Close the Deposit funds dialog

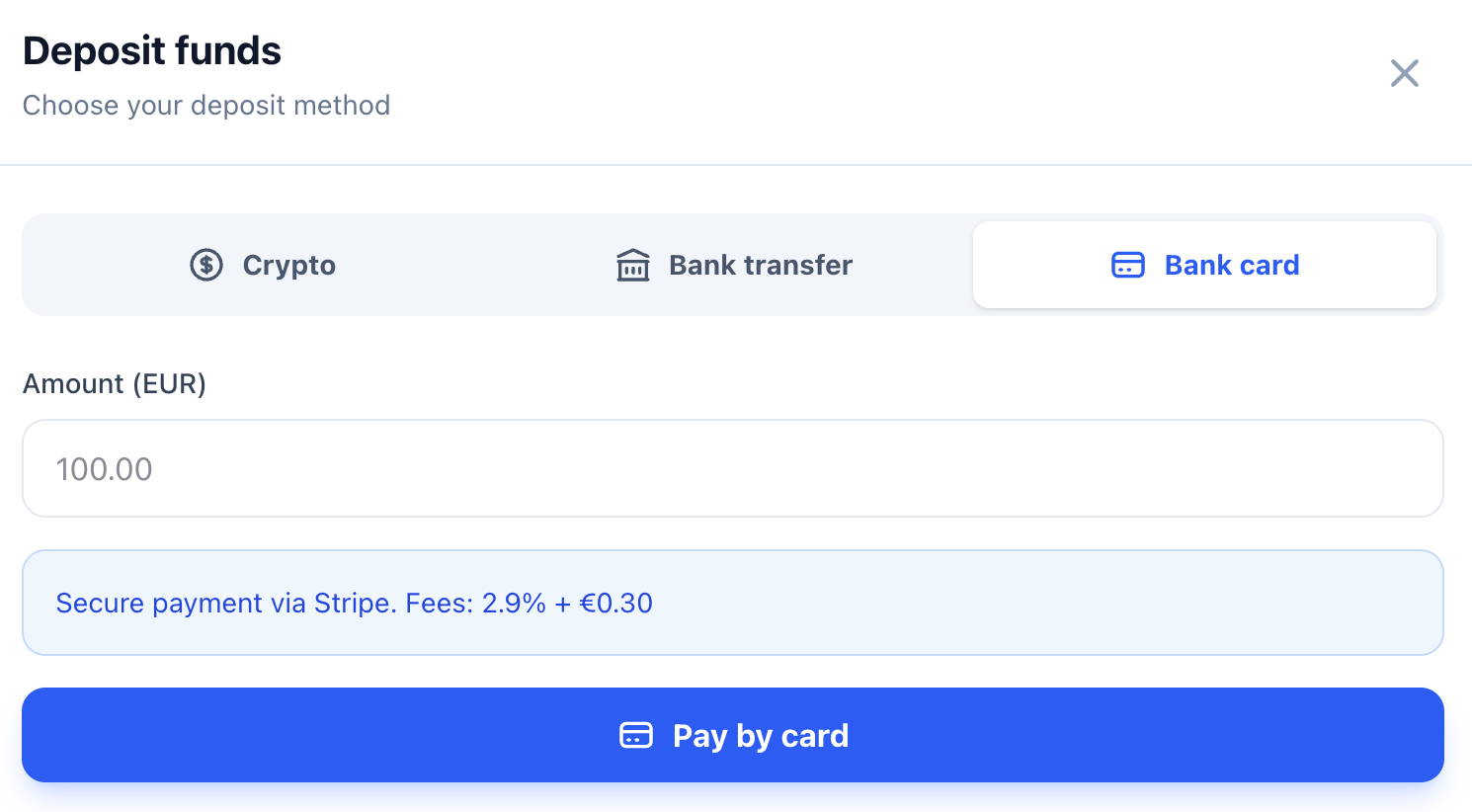click(x=1404, y=73)
